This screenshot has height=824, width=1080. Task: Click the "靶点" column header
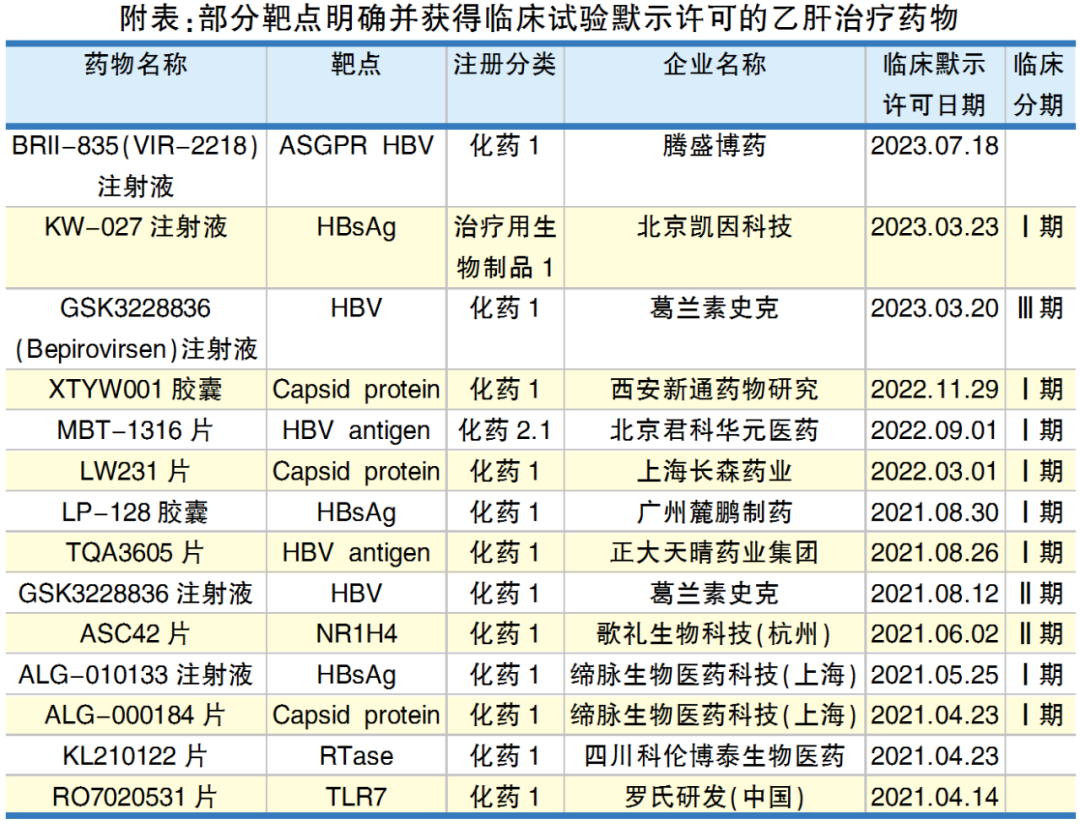(x=355, y=64)
